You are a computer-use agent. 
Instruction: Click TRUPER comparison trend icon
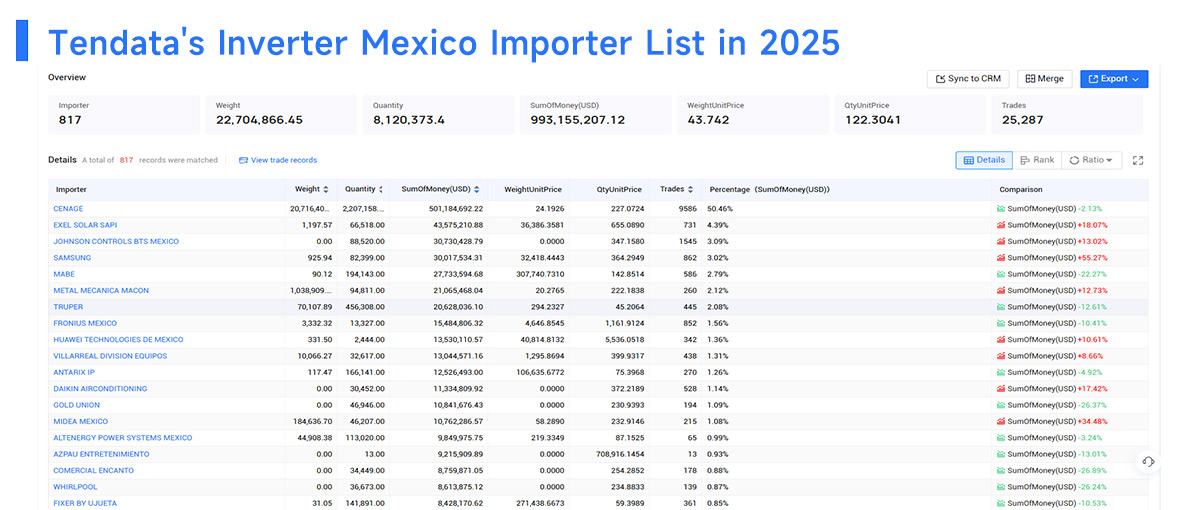[1002, 307]
